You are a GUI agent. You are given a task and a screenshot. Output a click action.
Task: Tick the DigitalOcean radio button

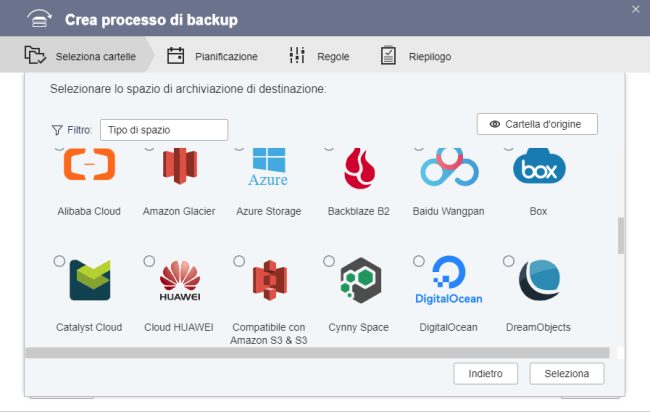419,261
